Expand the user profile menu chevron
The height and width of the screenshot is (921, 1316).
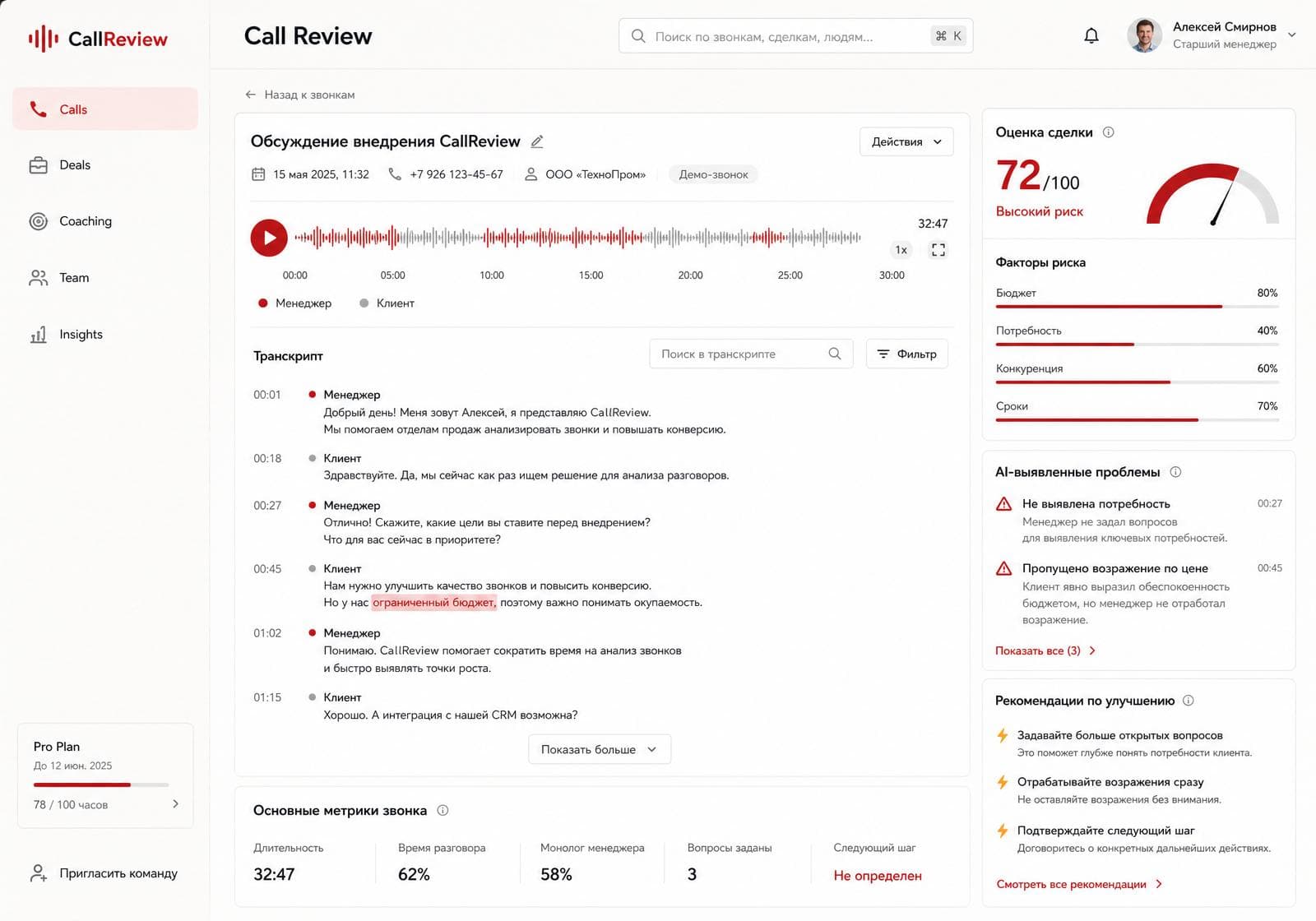1291,35
